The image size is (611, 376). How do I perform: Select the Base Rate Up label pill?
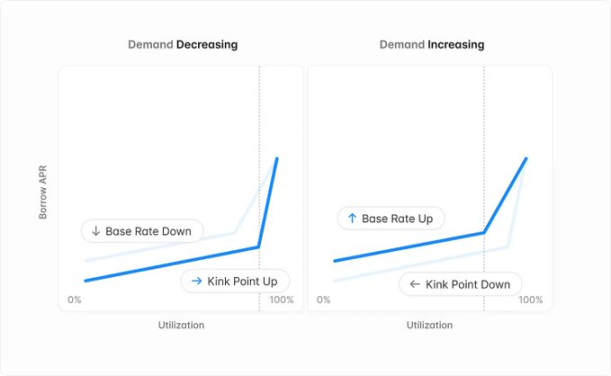[x=391, y=218]
